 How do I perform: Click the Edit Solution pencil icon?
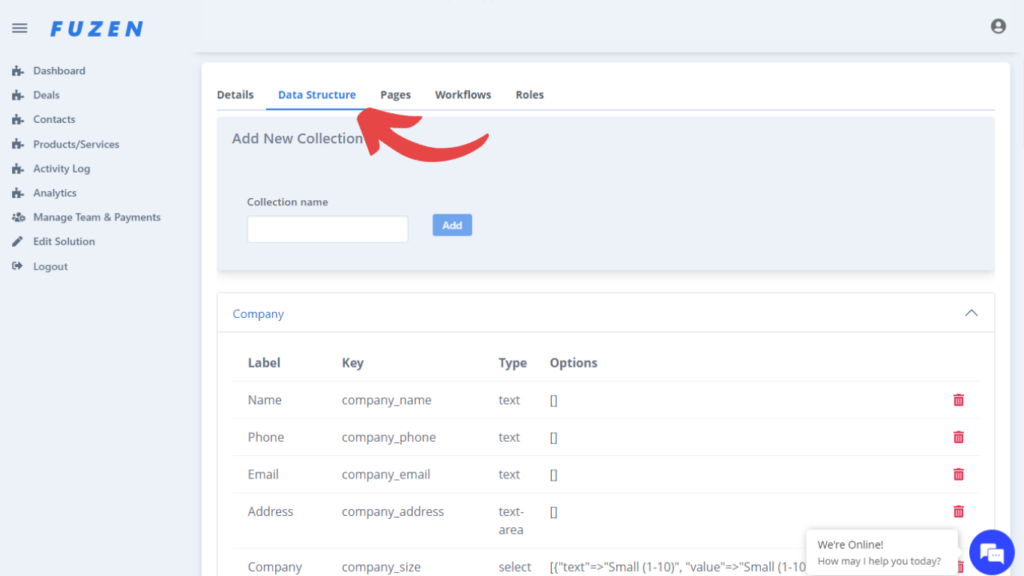tap(18, 242)
